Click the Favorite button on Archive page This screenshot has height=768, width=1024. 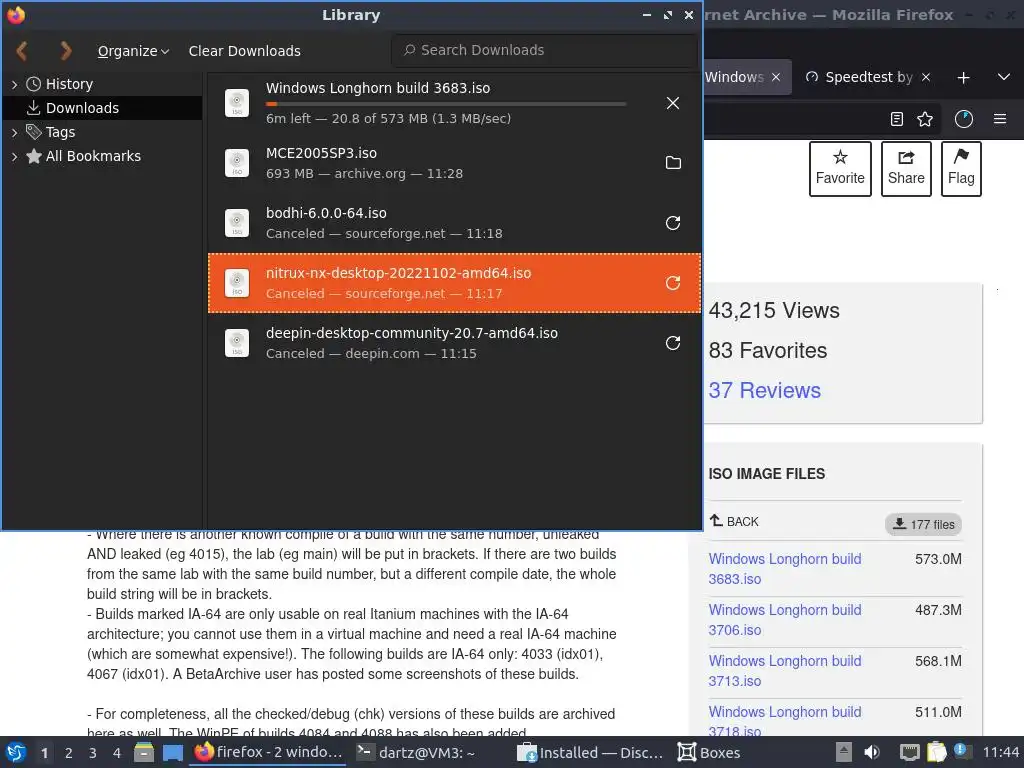[840, 168]
